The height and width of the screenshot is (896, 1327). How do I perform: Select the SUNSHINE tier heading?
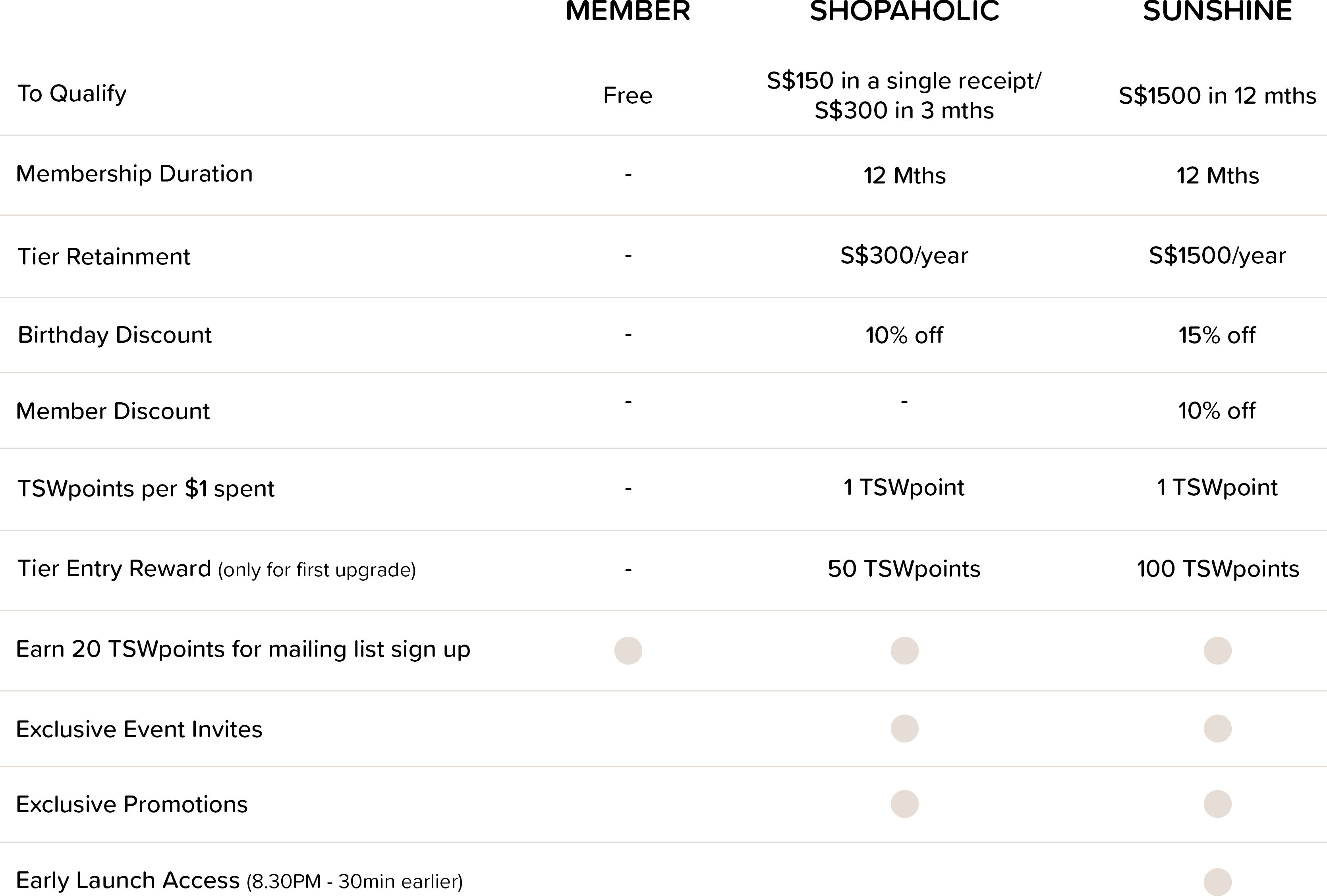coord(1217,10)
